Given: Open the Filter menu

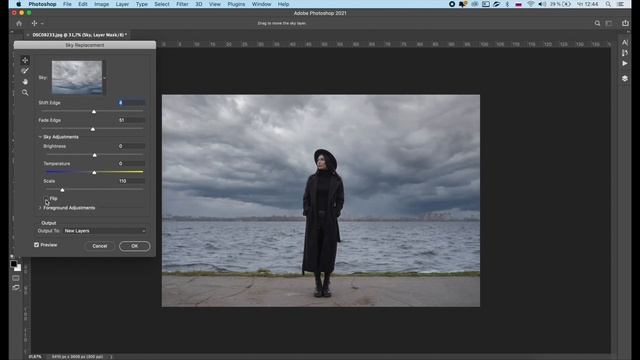Looking at the screenshot, I should pos(182,4).
